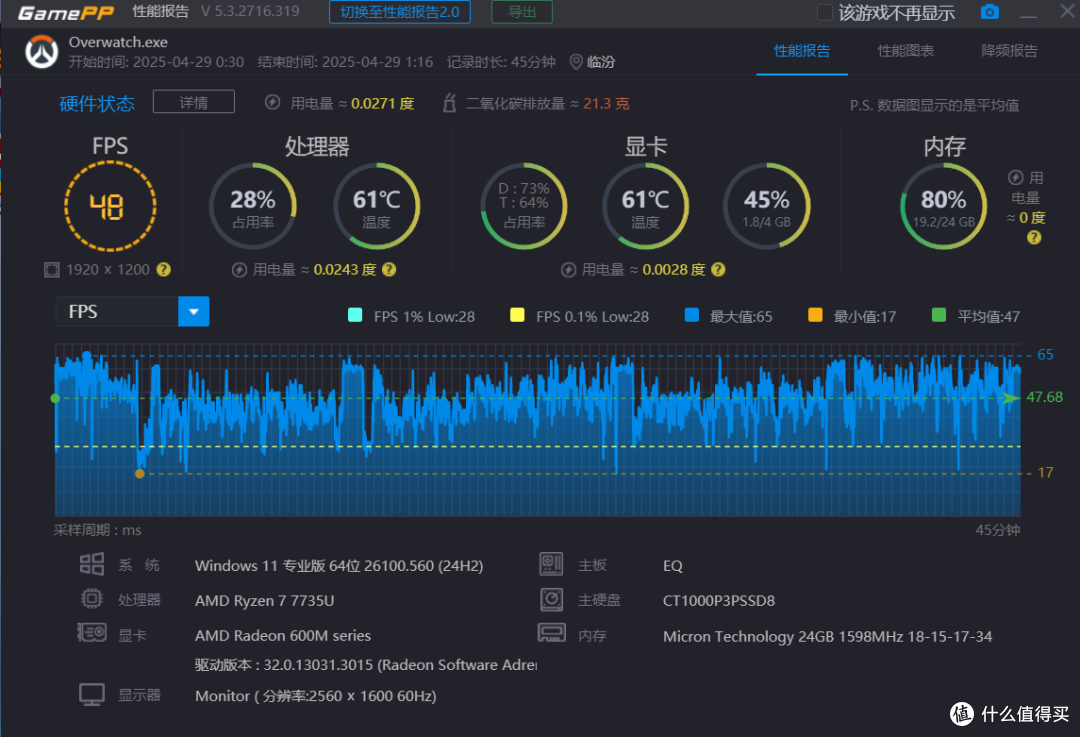Open the FPS chart type dropdown arrow
The width and height of the screenshot is (1080, 737).
pos(194,311)
